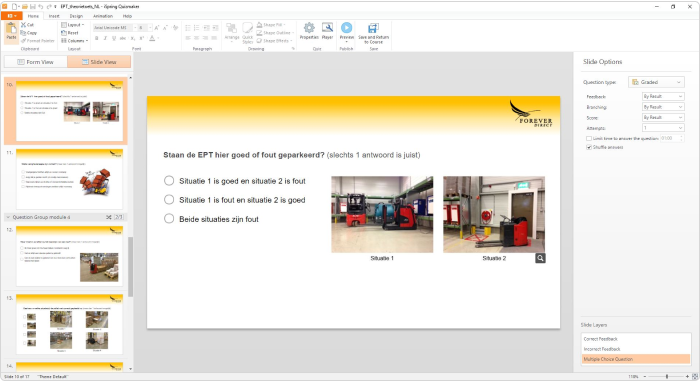Open the Attempts dropdown
This screenshot has width=700, height=381.
point(662,128)
